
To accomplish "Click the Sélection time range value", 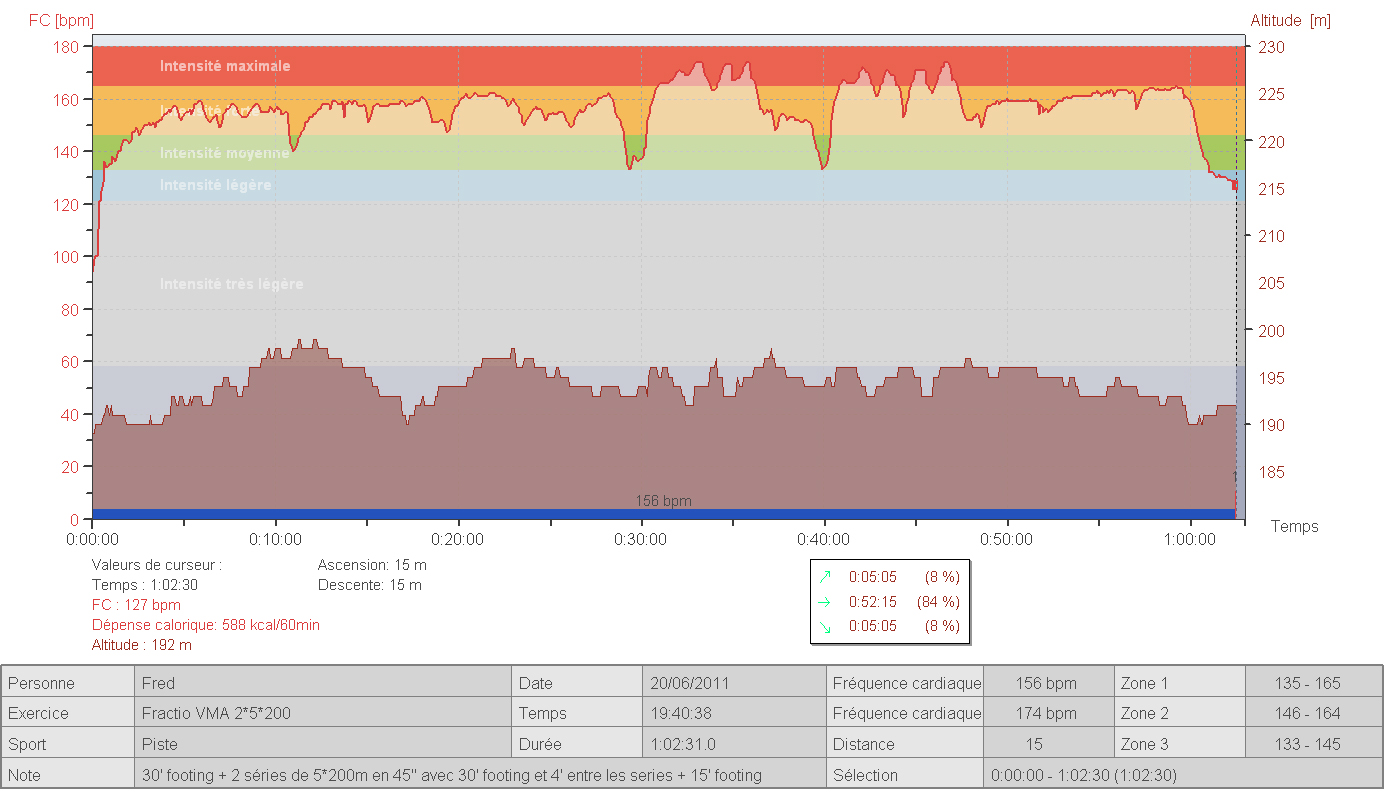I will [1085, 775].
